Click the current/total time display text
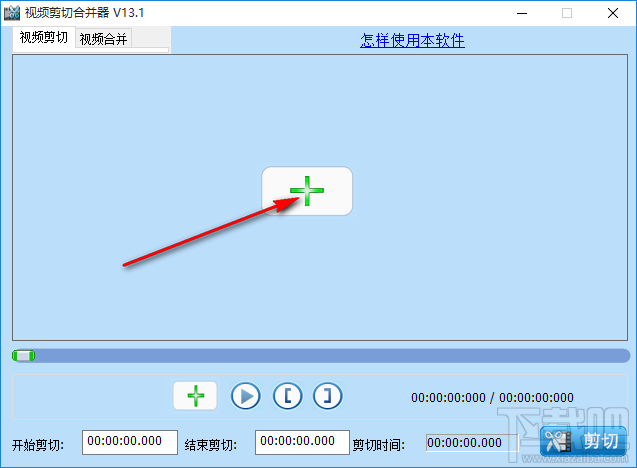 click(492, 397)
